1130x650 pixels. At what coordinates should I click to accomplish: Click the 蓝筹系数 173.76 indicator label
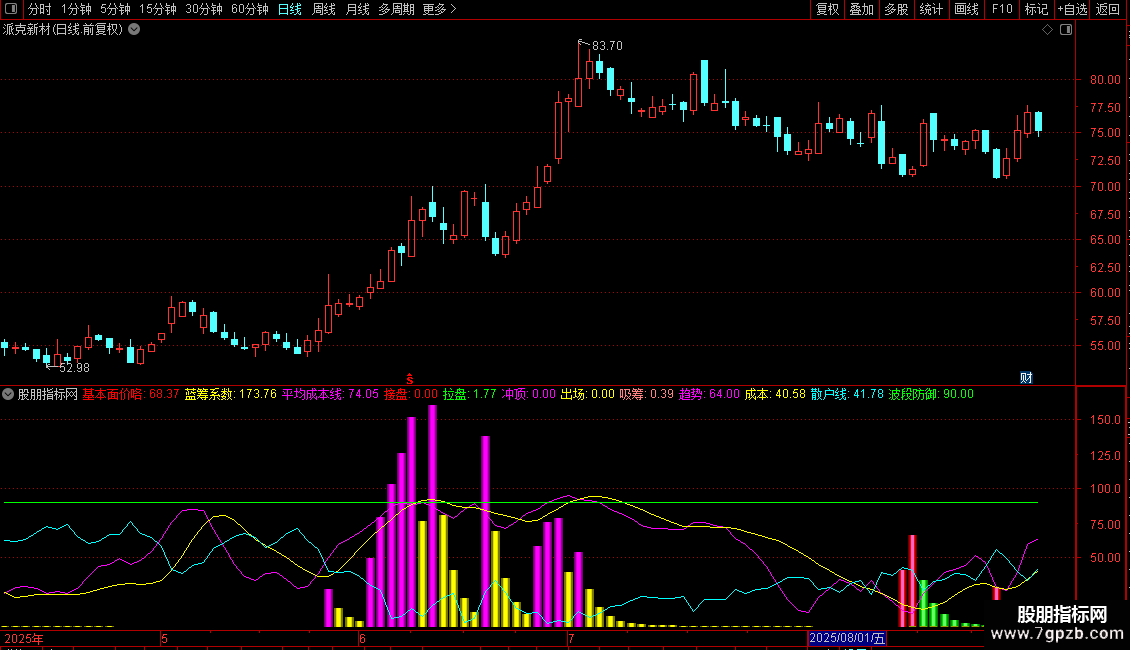coord(231,394)
